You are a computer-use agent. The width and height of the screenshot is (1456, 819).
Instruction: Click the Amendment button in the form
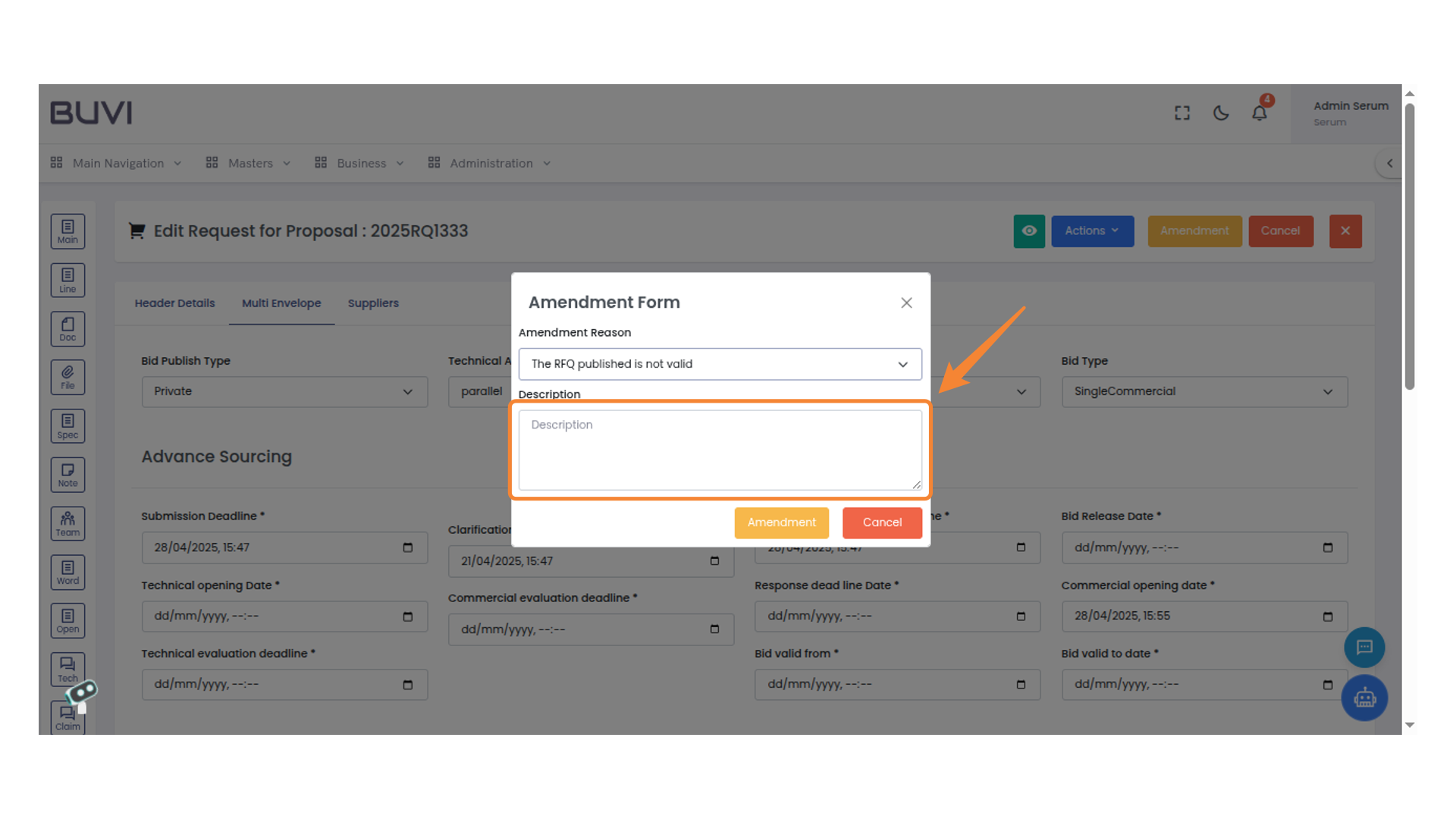click(781, 522)
